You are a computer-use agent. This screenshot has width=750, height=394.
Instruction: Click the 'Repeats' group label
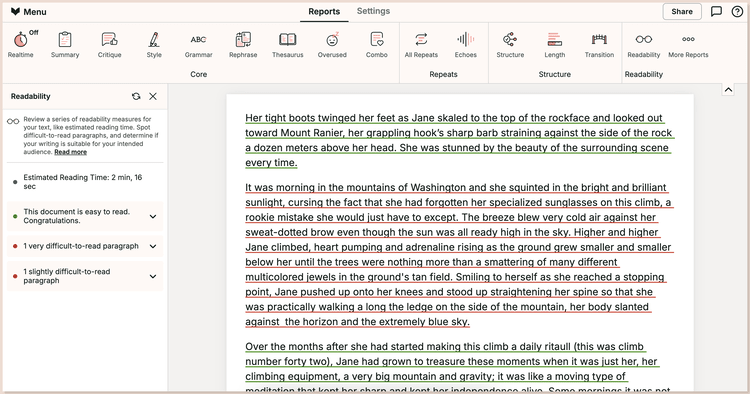tap(443, 74)
